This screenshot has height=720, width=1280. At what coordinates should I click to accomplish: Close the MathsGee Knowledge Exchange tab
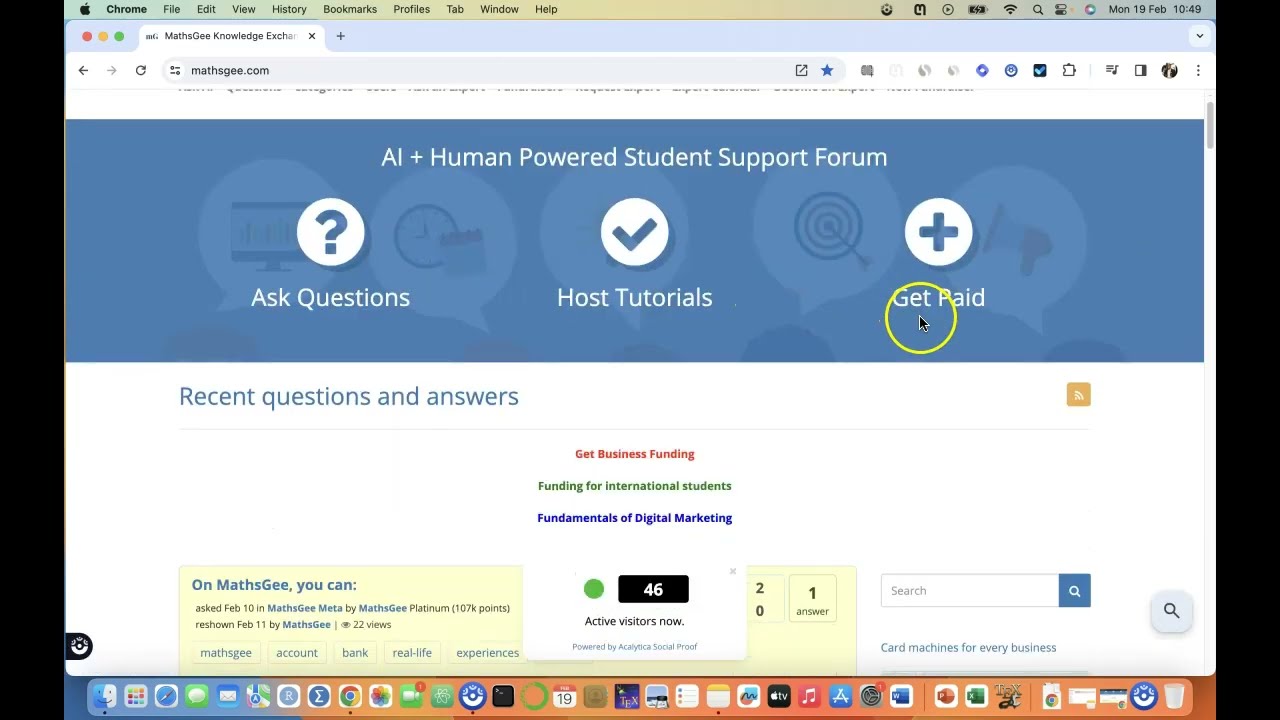(x=311, y=36)
